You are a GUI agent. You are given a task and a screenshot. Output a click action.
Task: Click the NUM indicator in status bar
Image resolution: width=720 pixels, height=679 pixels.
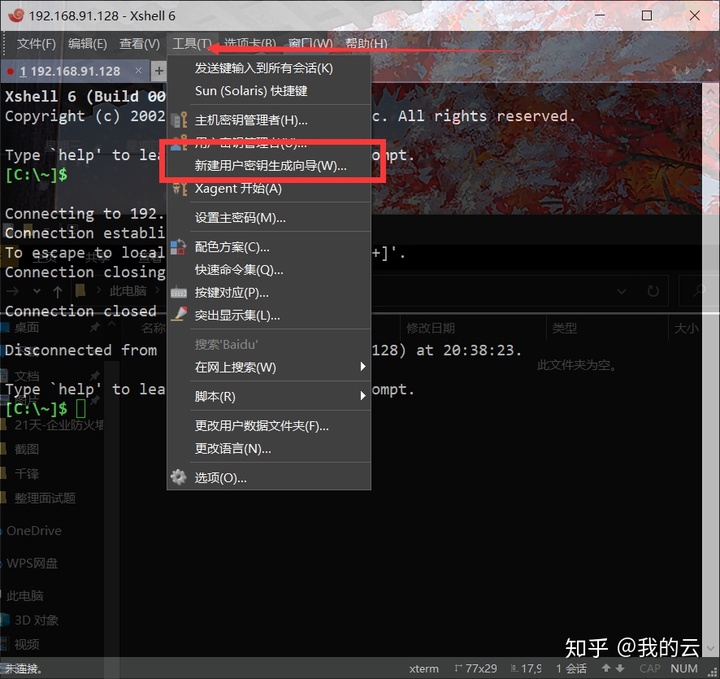click(684, 668)
